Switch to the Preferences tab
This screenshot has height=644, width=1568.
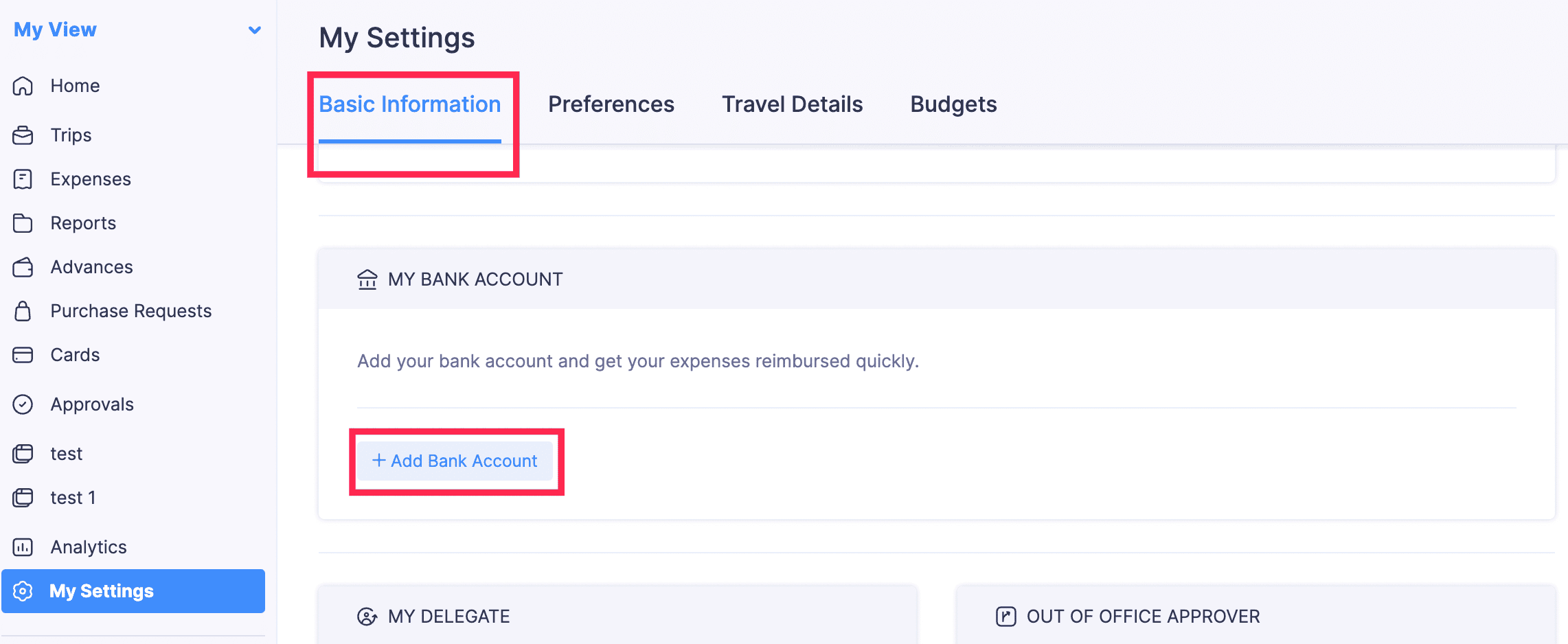[611, 104]
